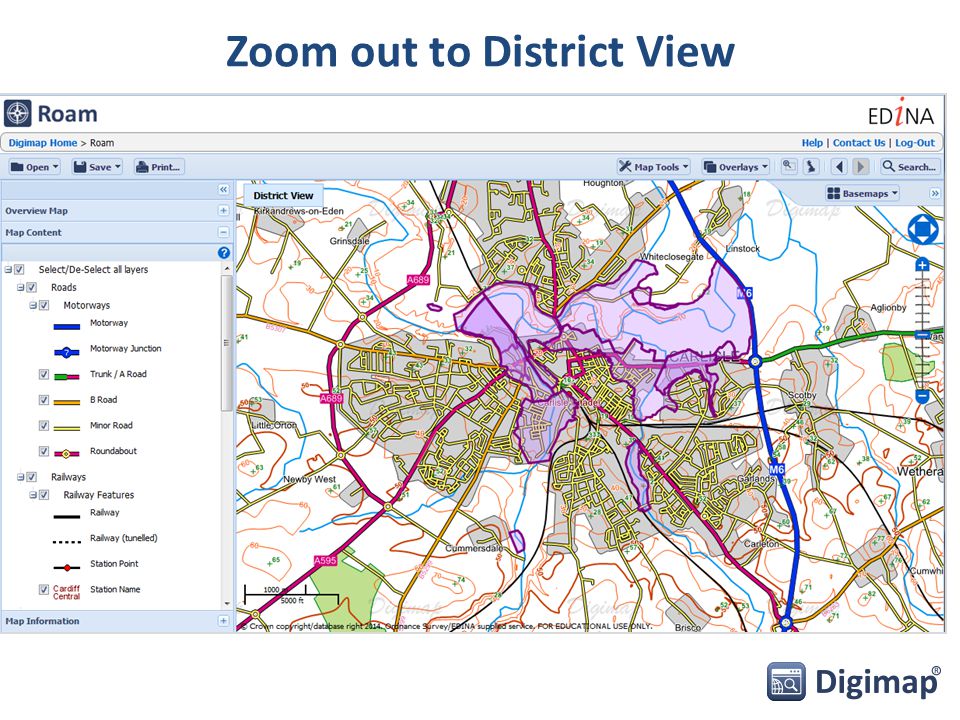
Task: Click the Linstock place name on map
Action: (742, 249)
